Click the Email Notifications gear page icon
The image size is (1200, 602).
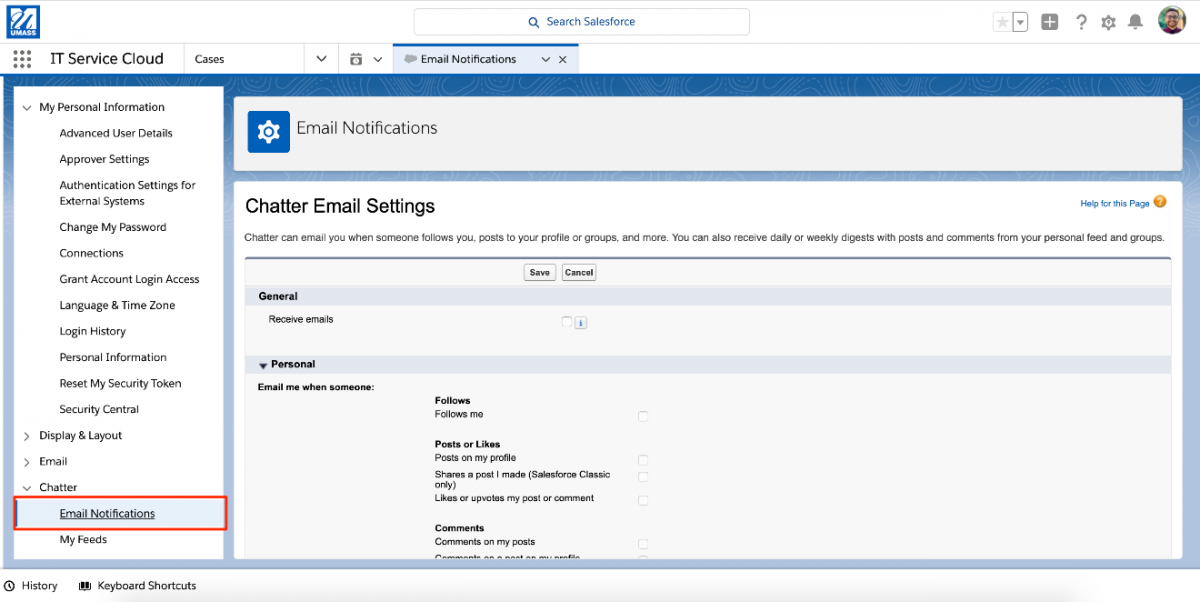click(x=268, y=131)
